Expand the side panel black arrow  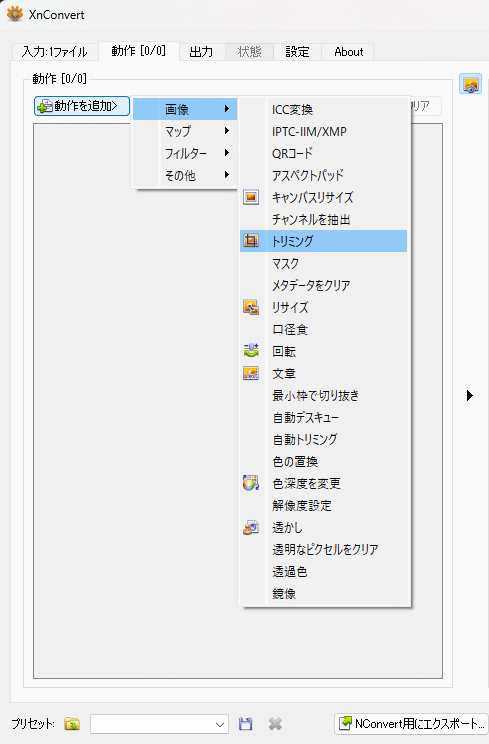tap(470, 395)
